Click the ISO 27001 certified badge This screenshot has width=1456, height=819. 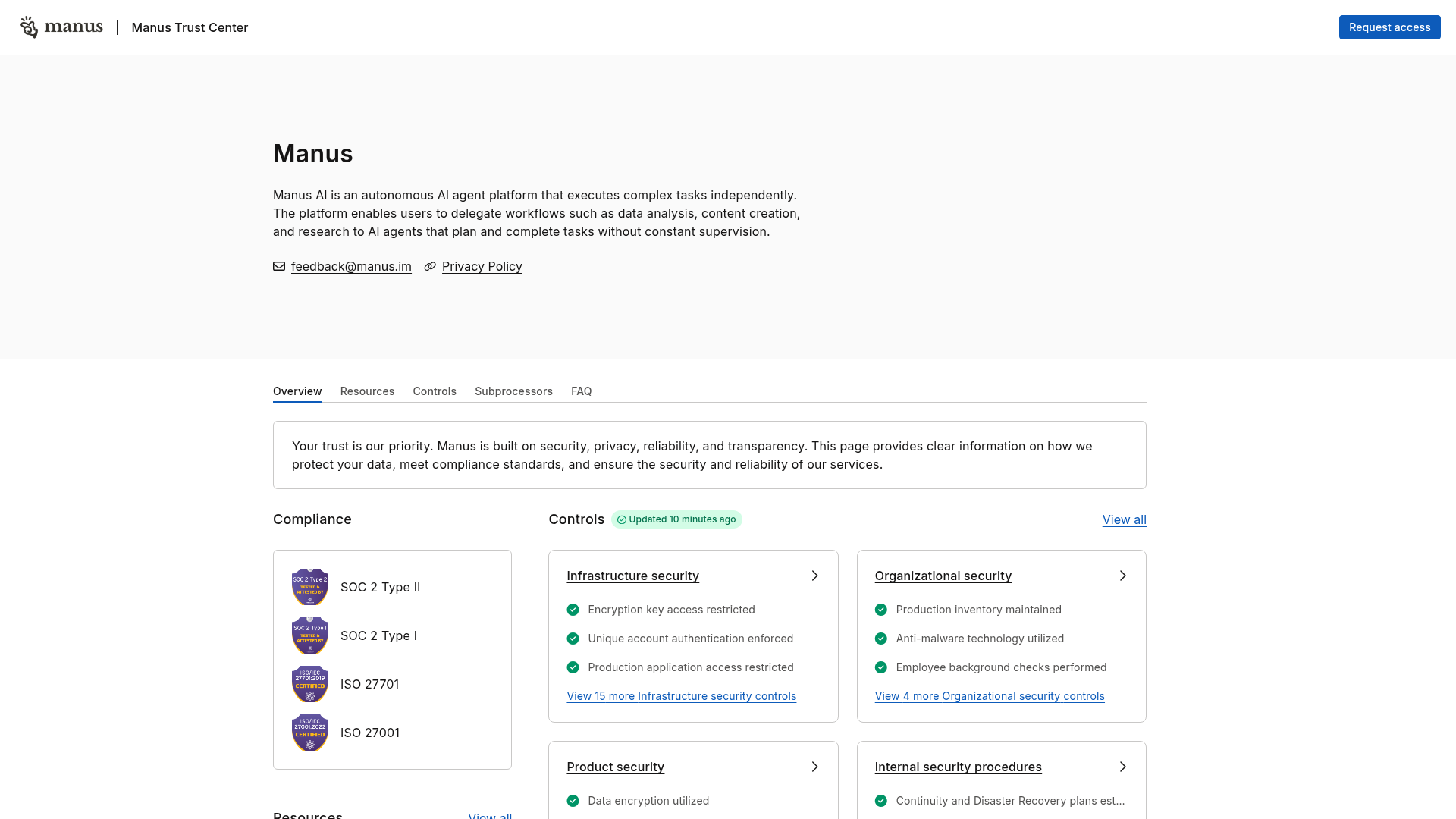pyautogui.click(x=310, y=733)
